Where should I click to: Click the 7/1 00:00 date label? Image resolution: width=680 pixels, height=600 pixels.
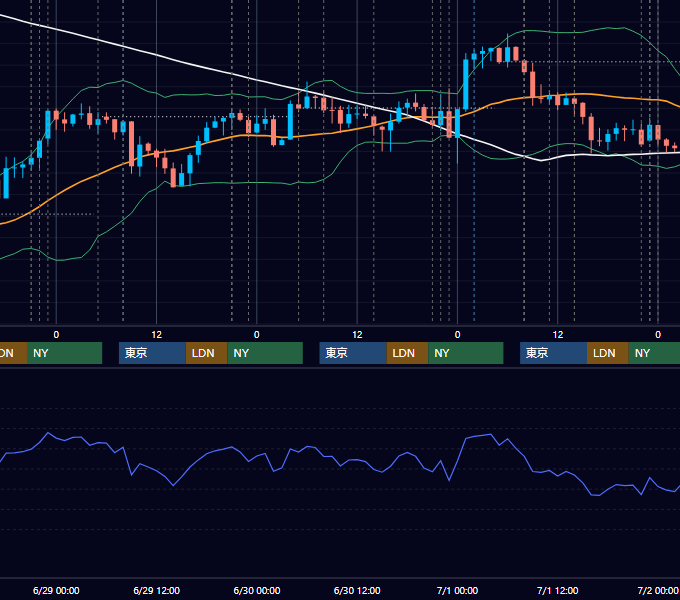[457, 590]
